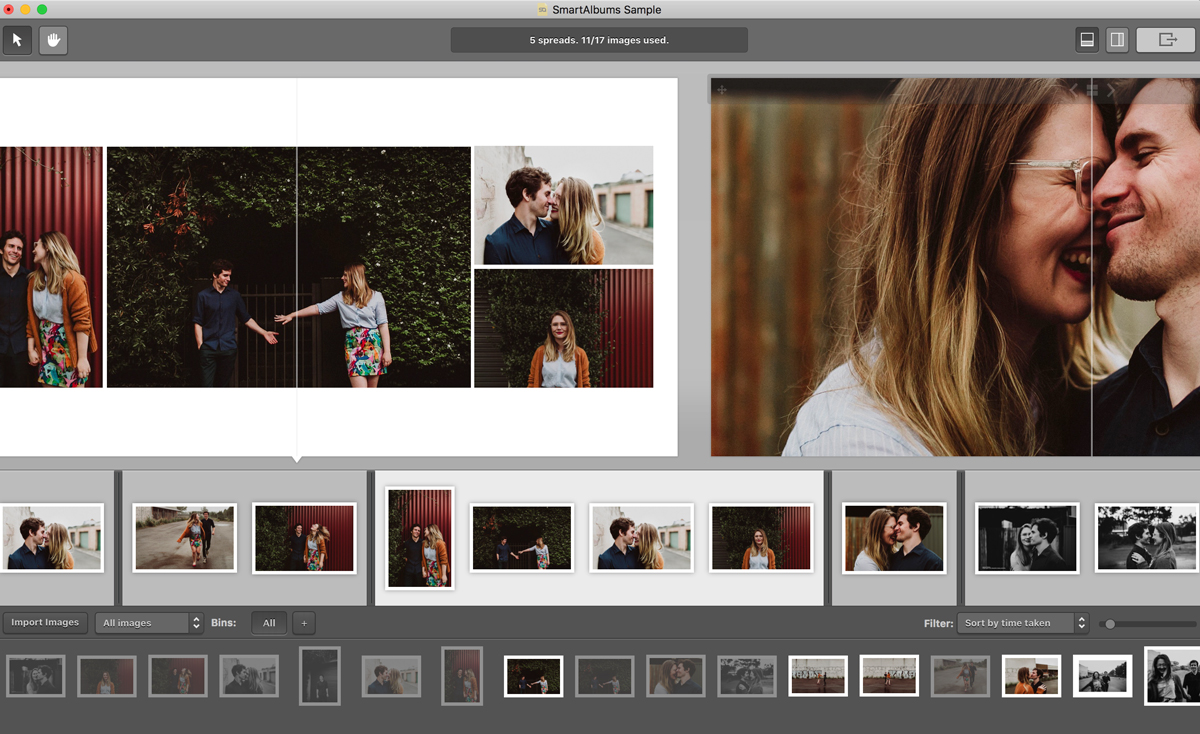The height and width of the screenshot is (734, 1200).
Task: Select the black-and-white couple spread thumbnail
Action: tap(1027, 538)
